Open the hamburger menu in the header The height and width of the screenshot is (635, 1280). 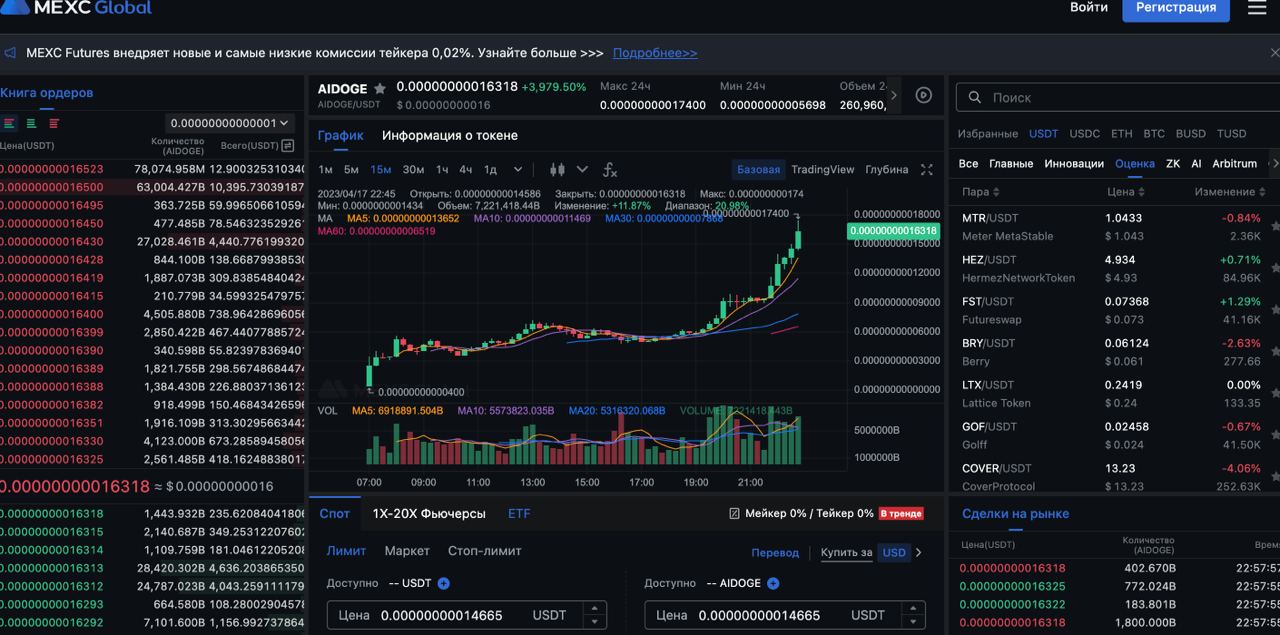pos(1257,7)
